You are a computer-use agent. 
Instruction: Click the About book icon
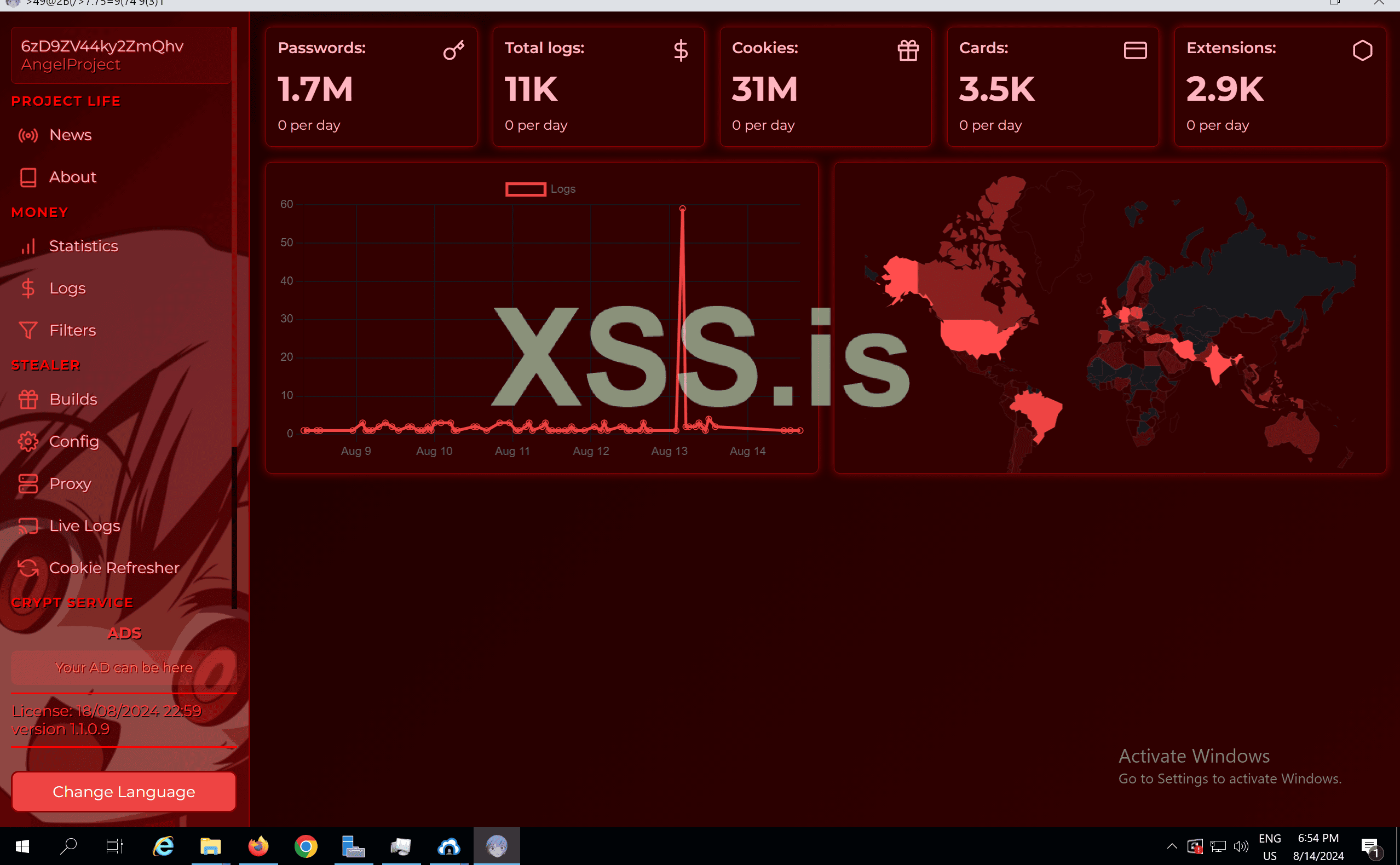(x=28, y=177)
